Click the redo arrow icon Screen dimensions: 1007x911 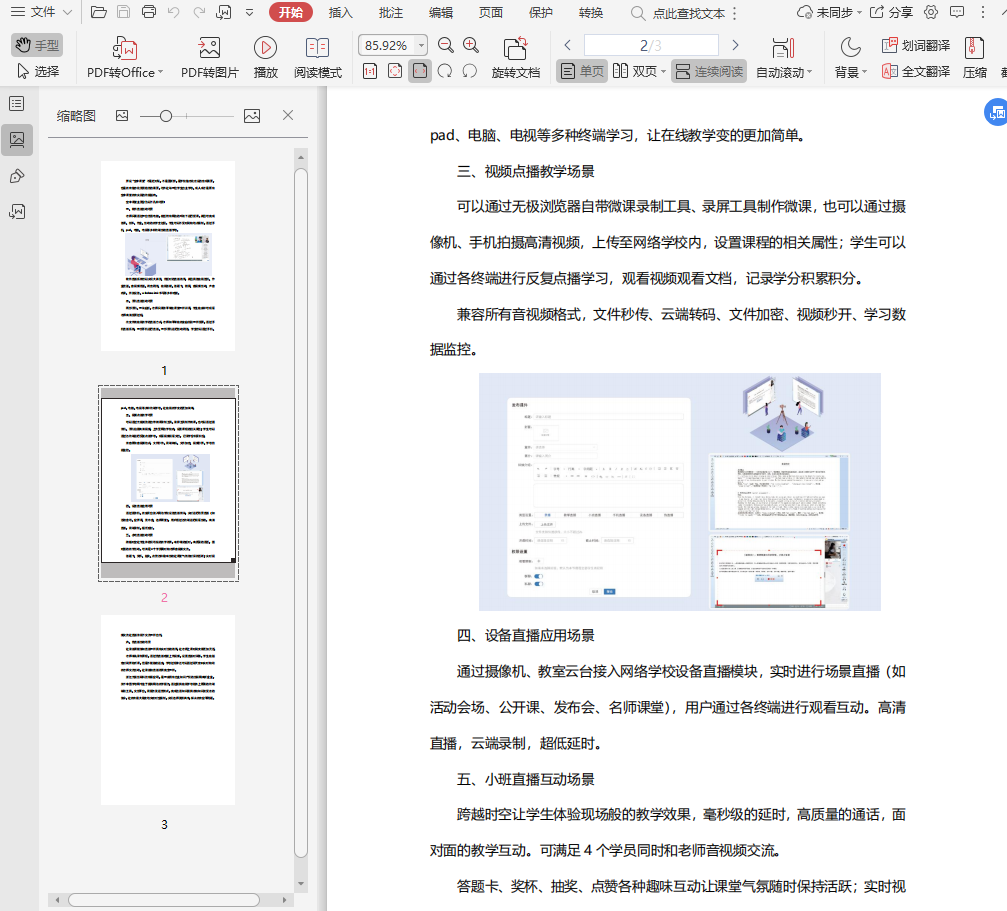pyautogui.click(x=199, y=12)
